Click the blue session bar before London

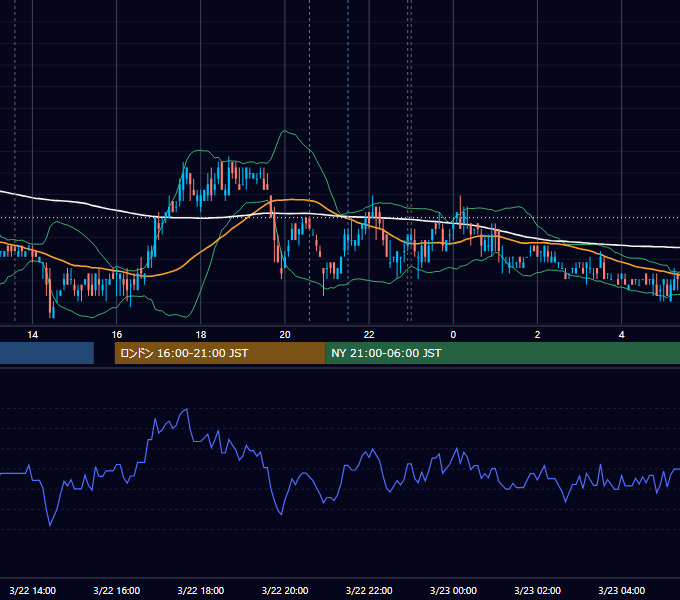(47, 353)
